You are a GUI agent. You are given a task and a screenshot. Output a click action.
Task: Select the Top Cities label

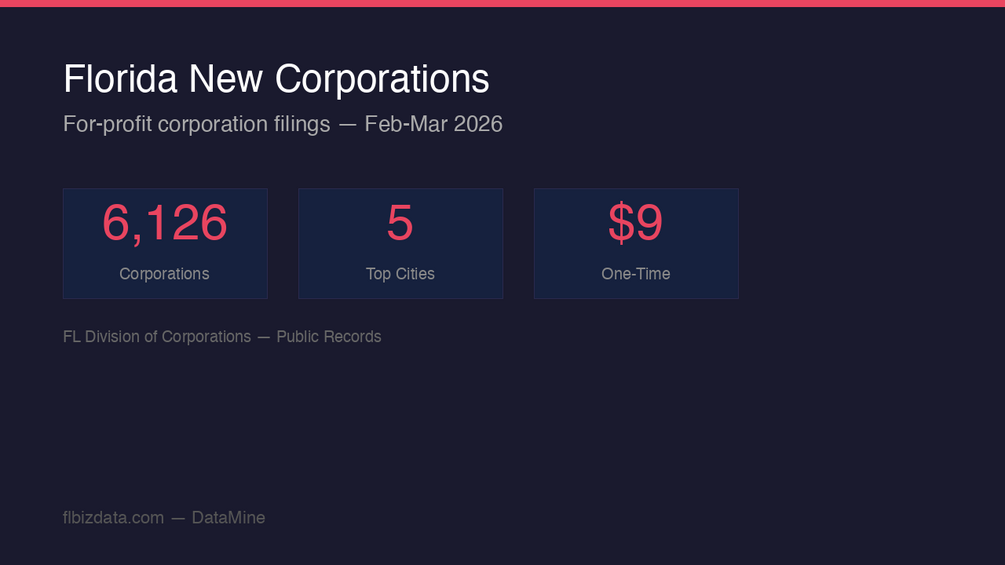(x=400, y=274)
